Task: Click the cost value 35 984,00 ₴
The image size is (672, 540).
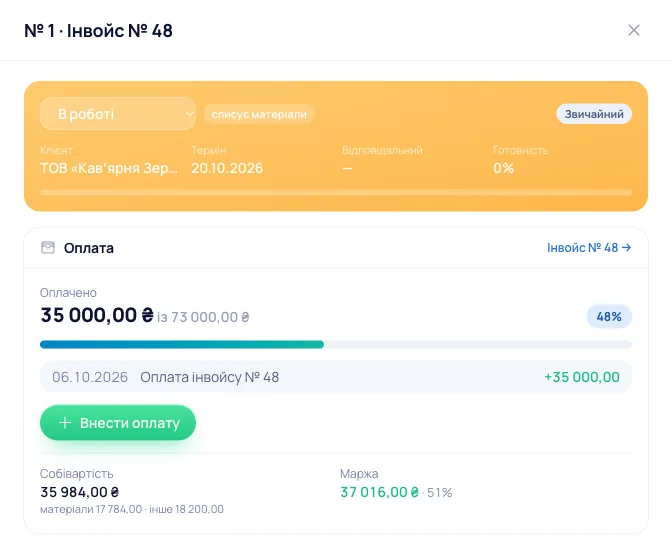Action: click(80, 492)
